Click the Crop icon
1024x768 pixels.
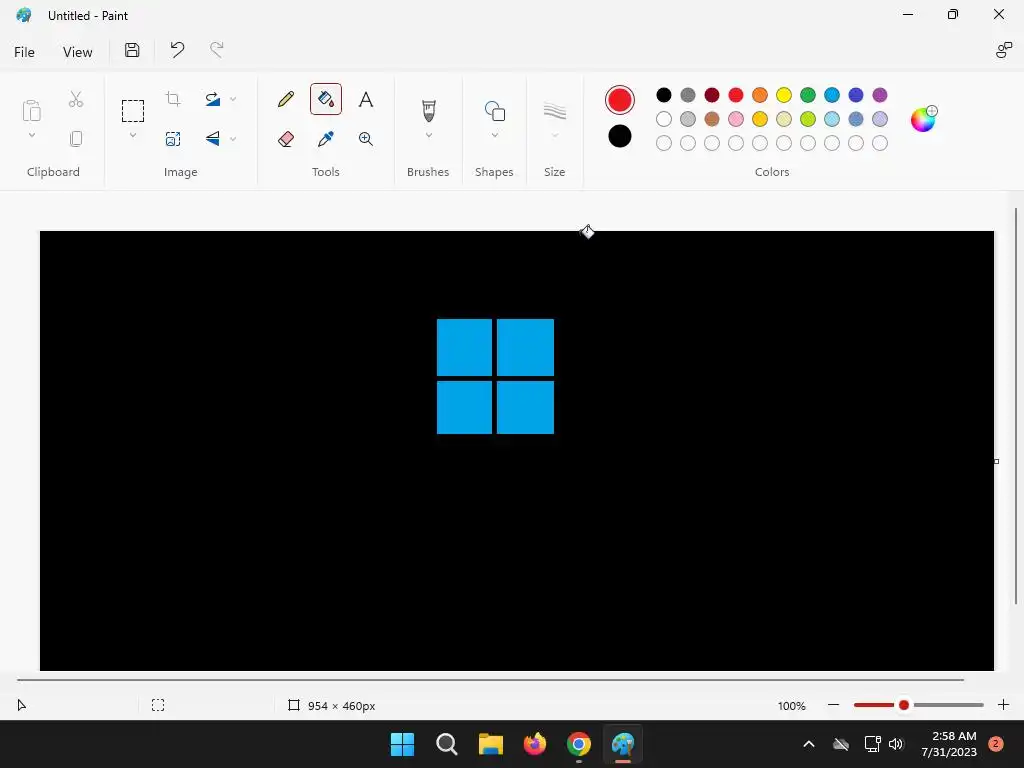pos(173,99)
